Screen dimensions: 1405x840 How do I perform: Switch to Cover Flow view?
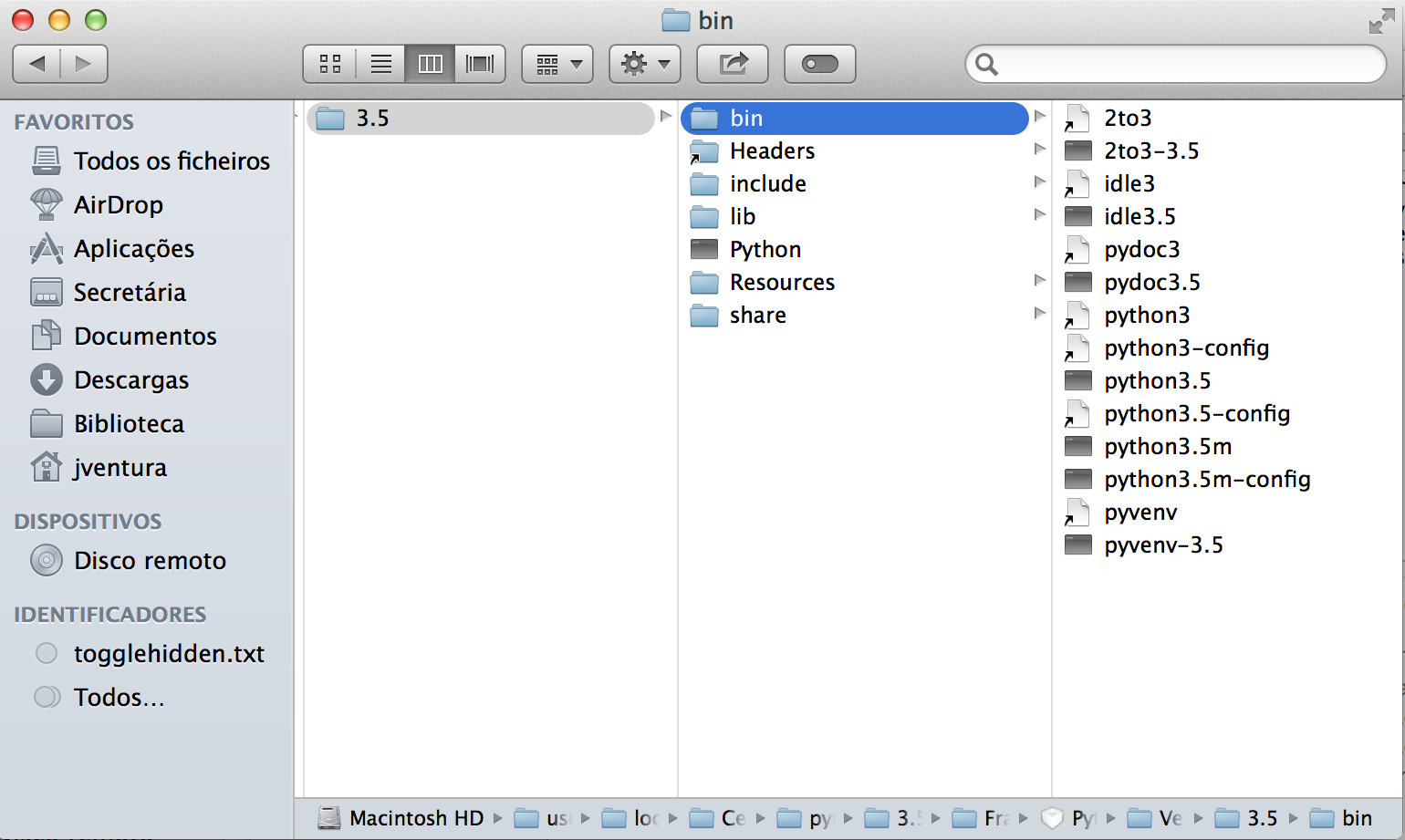[480, 64]
